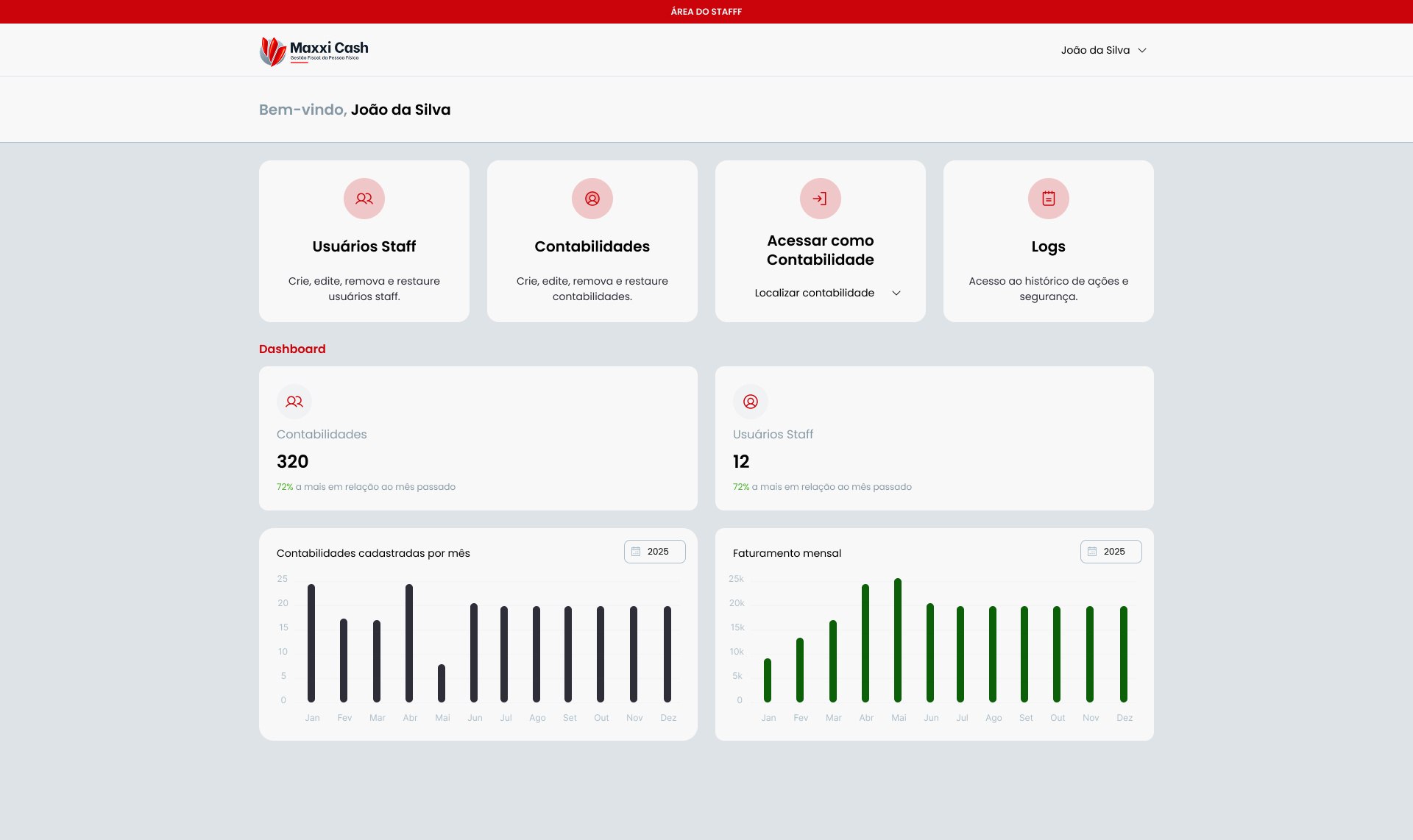This screenshot has height=840, width=1413.
Task: Click the 320 Contabilidades stat value
Action: [x=293, y=461]
